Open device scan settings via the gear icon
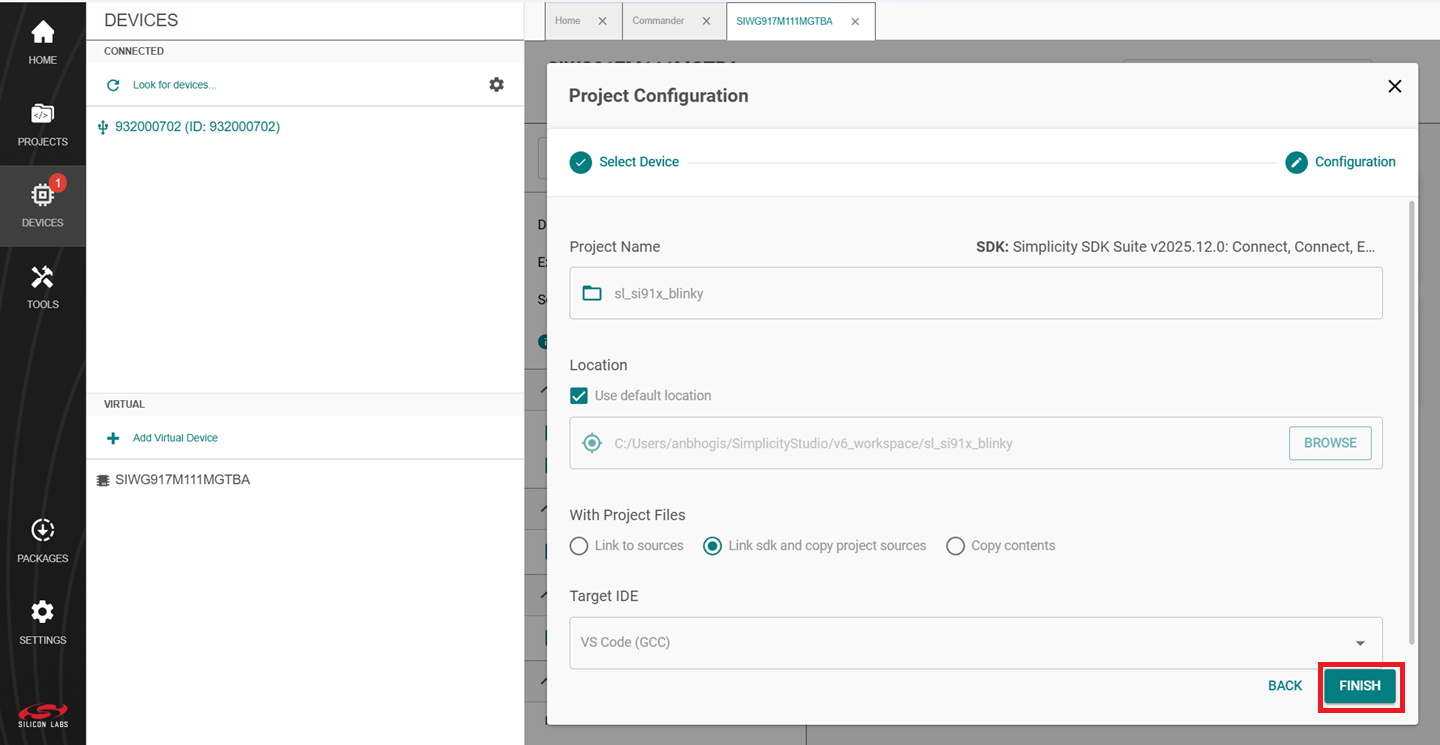The height and width of the screenshot is (745, 1440). [x=497, y=84]
